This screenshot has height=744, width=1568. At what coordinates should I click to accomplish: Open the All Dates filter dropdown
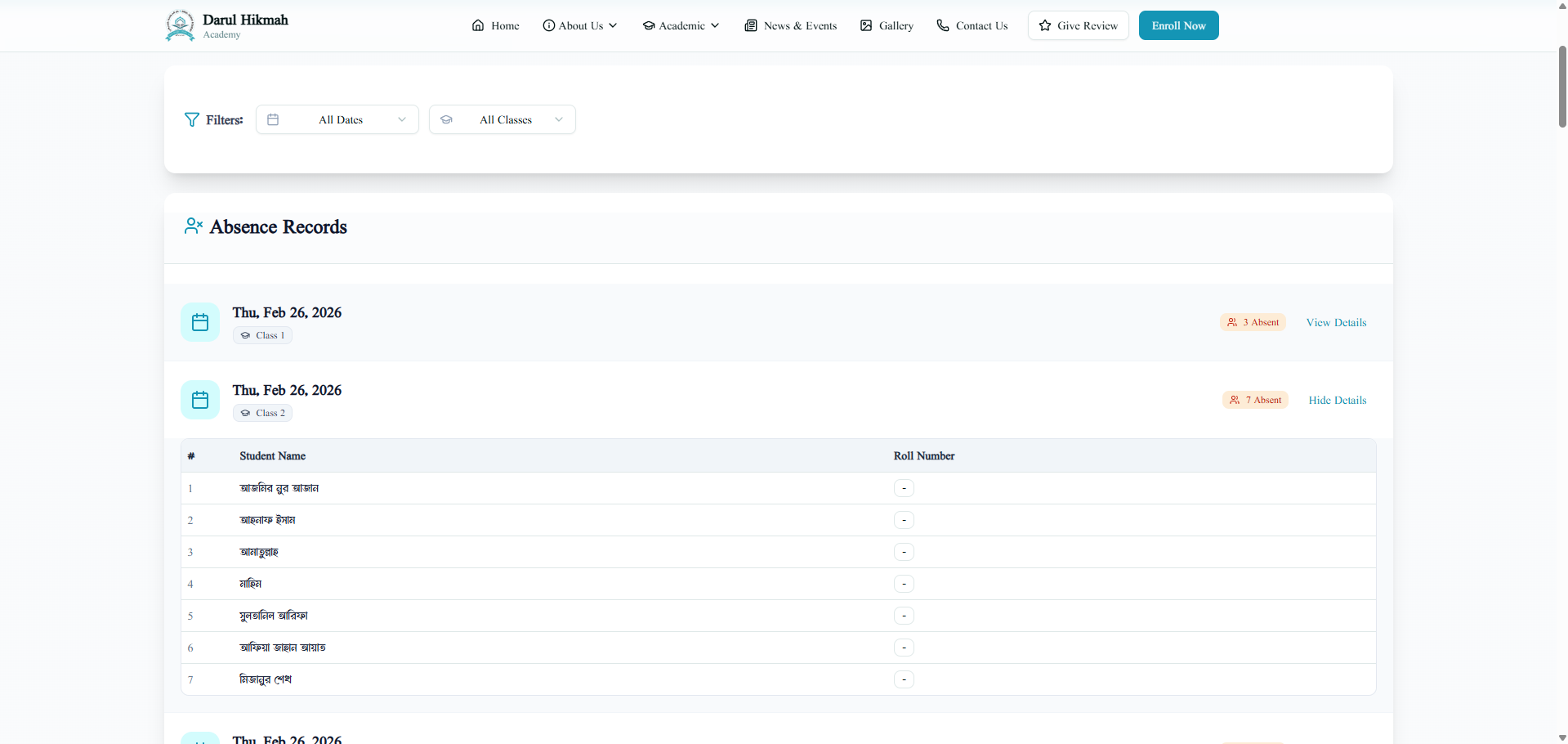[x=337, y=119]
